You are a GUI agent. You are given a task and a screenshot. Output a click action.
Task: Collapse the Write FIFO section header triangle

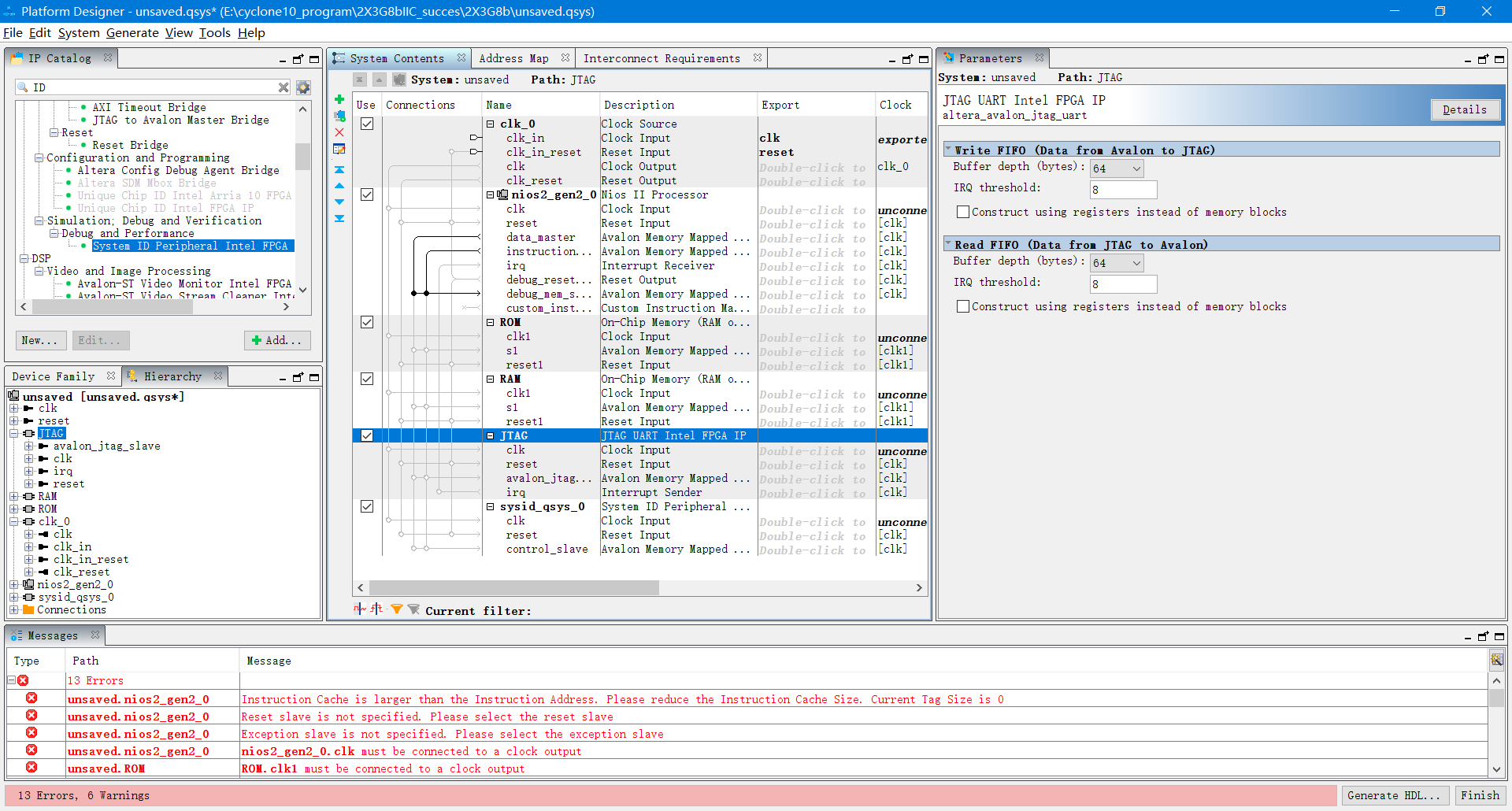click(x=949, y=150)
